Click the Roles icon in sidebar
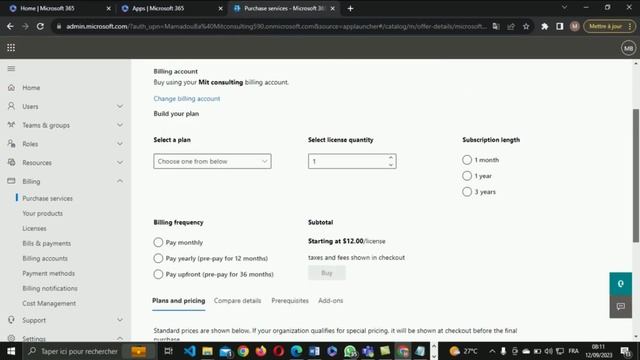The image size is (640, 360). point(11,144)
